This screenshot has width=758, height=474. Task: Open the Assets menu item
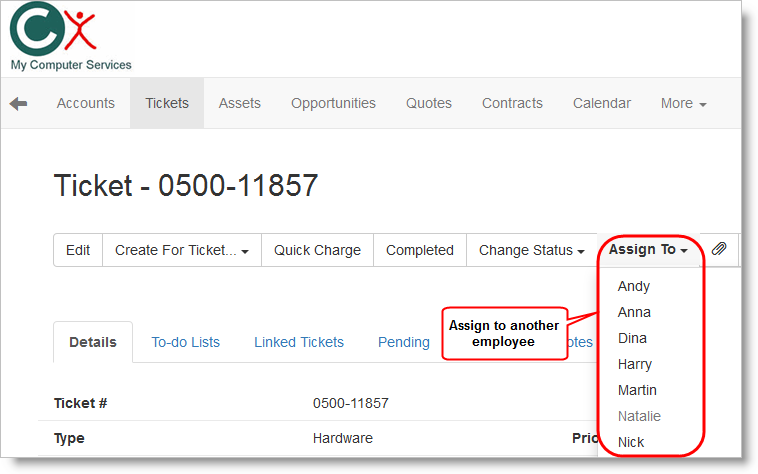point(240,104)
